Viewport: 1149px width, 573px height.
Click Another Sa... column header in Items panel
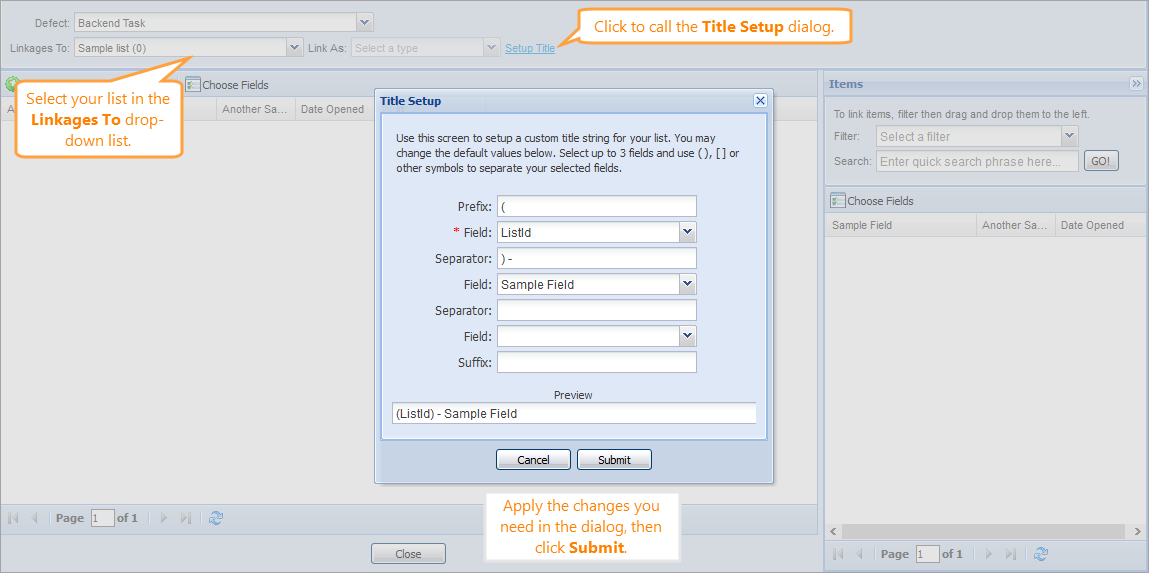1016,225
